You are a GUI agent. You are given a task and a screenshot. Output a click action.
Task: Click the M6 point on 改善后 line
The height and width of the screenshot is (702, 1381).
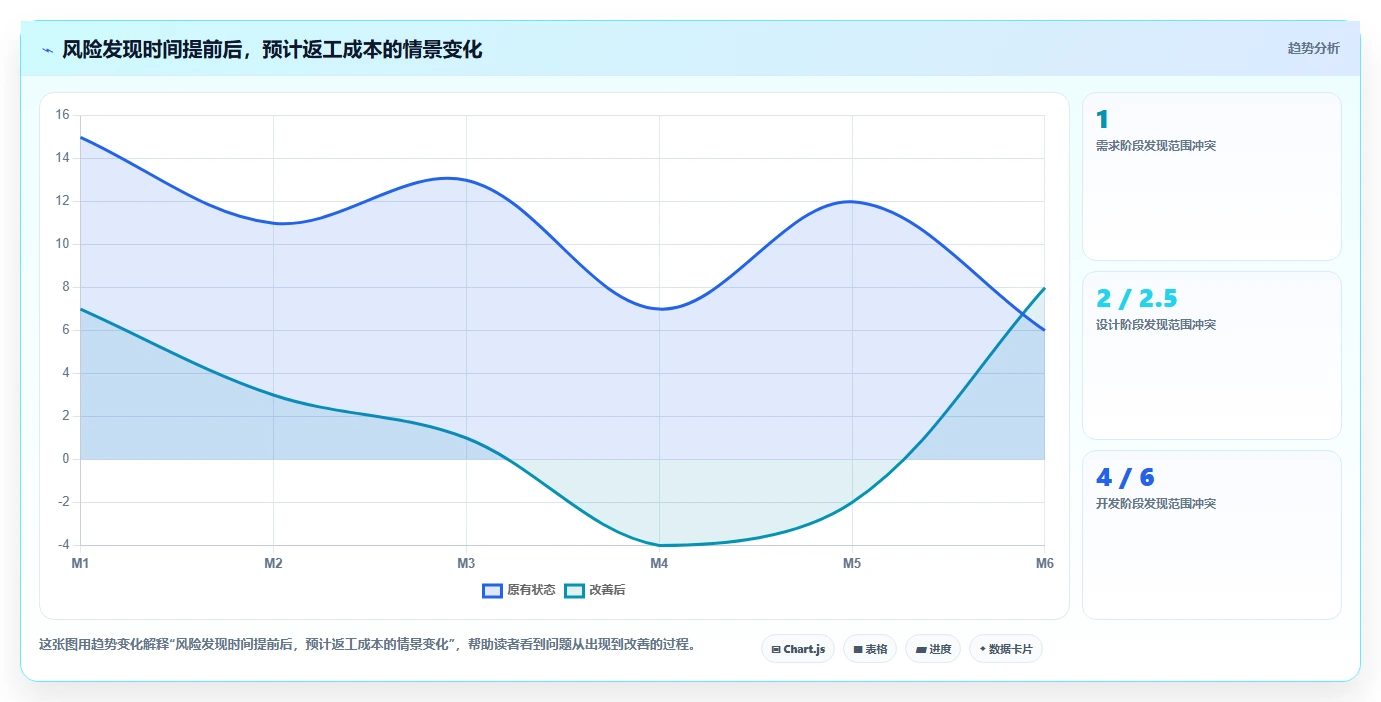pyautogui.click(x=1044, y=288)
